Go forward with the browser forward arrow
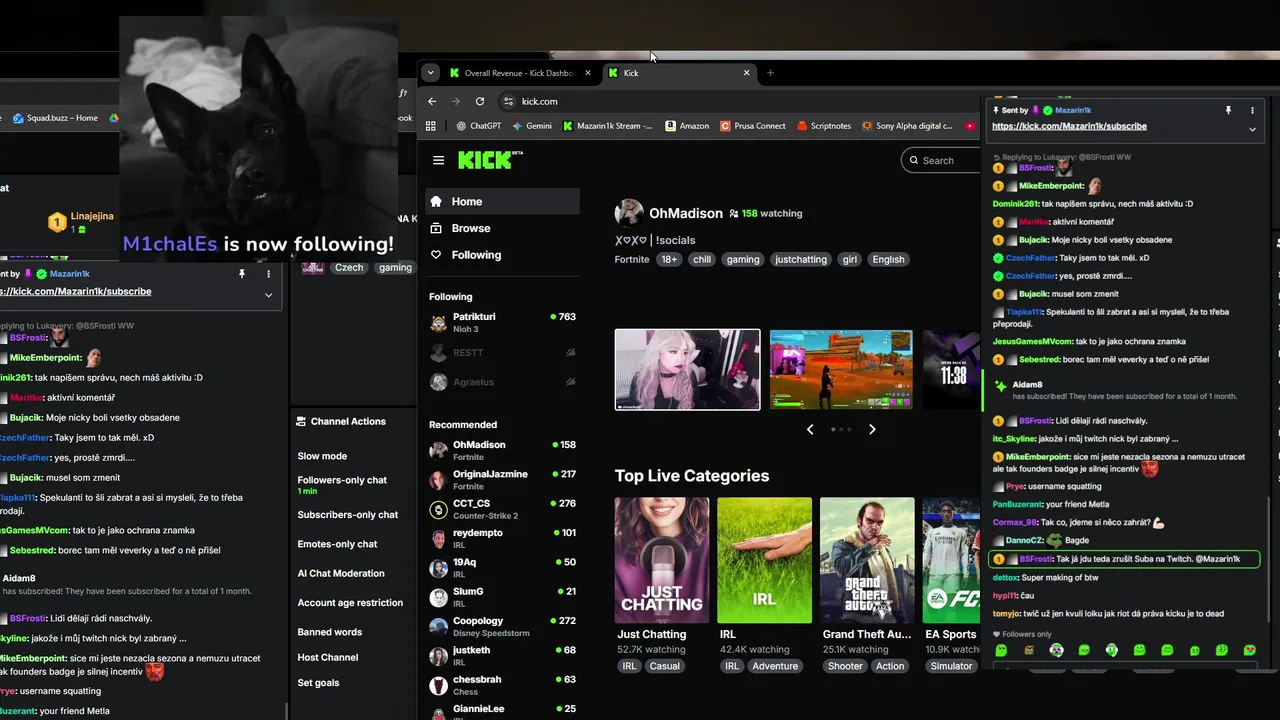Screen dimensions: 1280x720 click(456, 101)
